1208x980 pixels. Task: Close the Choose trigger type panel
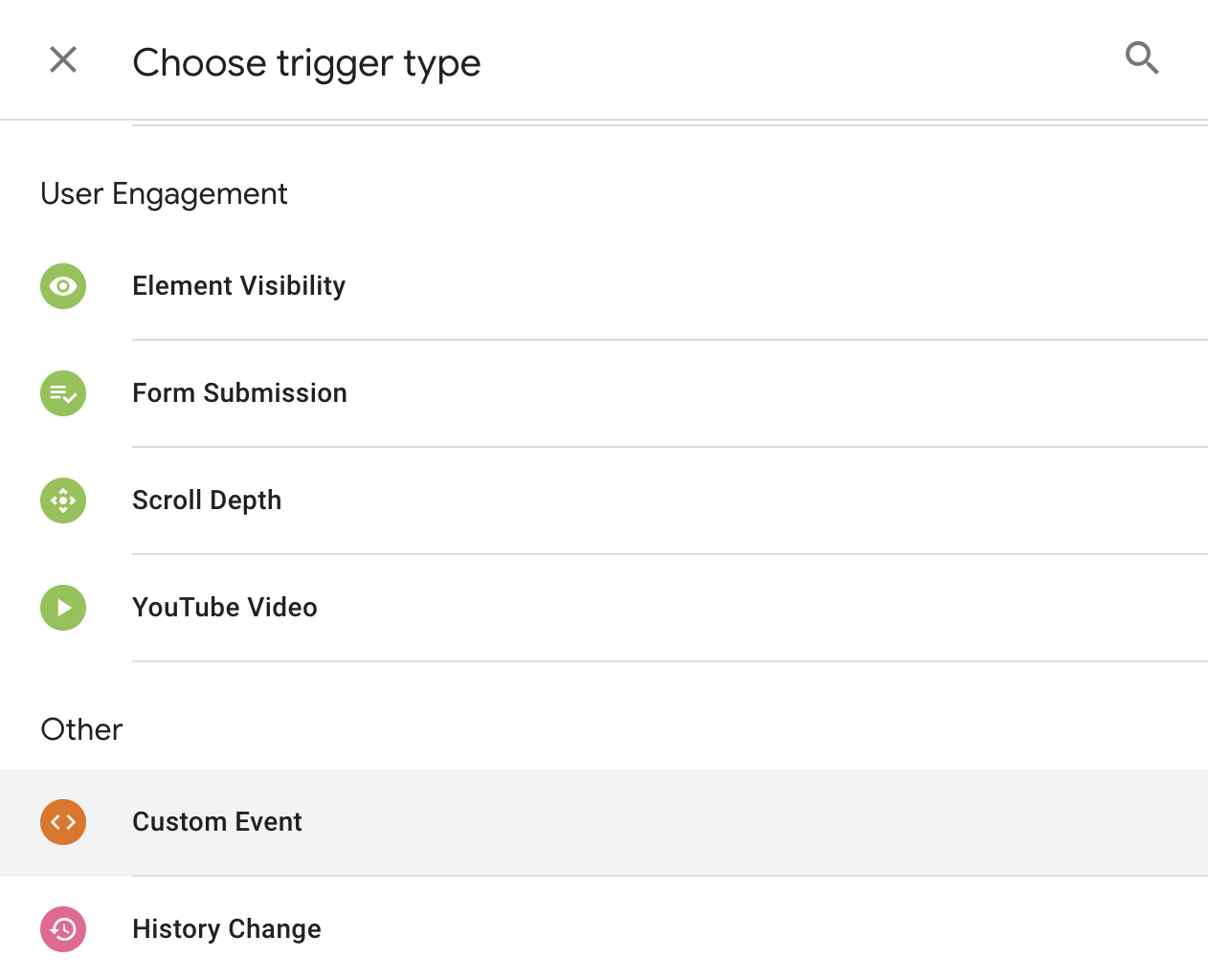click(63, 60)
